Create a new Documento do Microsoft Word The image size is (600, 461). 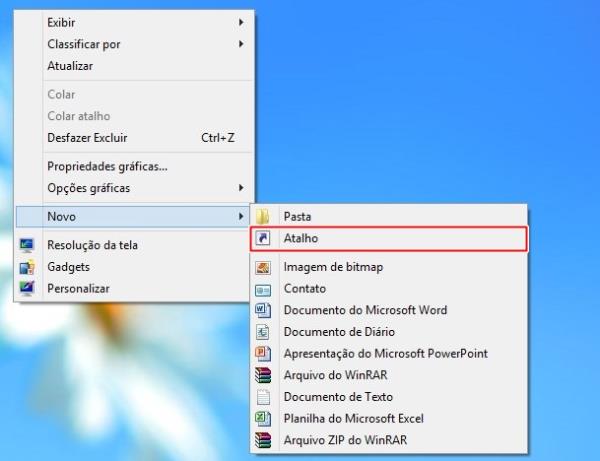pyautogui.click(x=389, y=310)
